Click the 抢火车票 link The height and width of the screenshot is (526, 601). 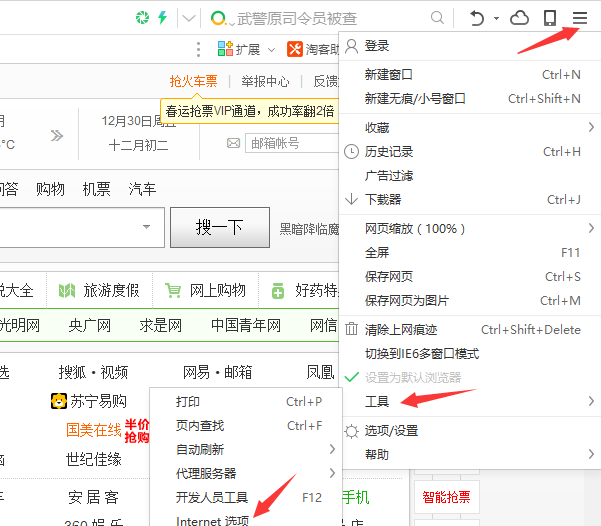[x=193, y=81]
